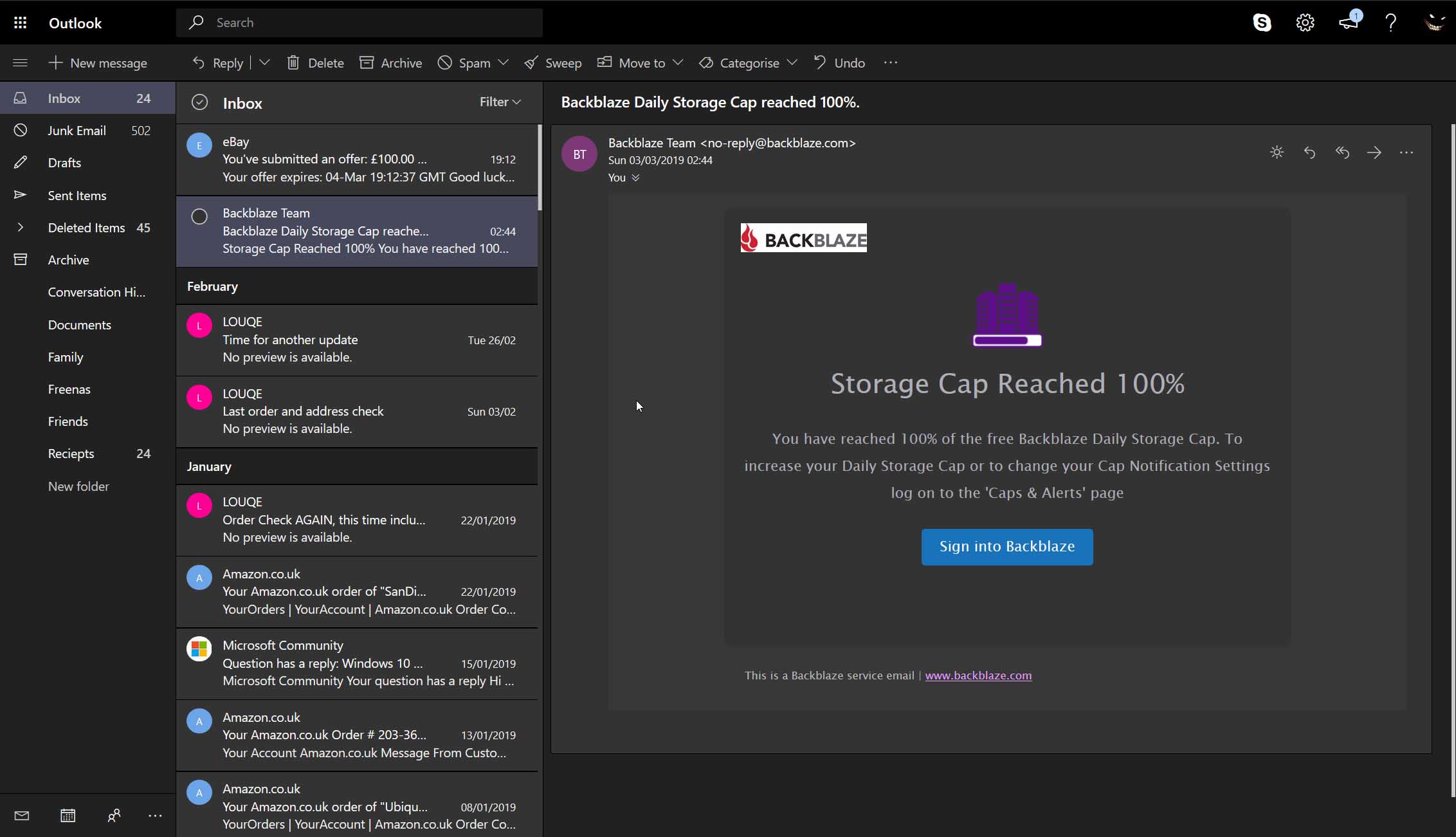Toggle the light mode sun icon on message

1277,152
